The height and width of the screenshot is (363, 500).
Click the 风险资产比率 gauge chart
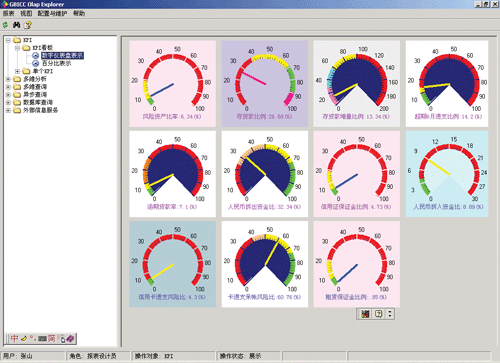[173, 84]
